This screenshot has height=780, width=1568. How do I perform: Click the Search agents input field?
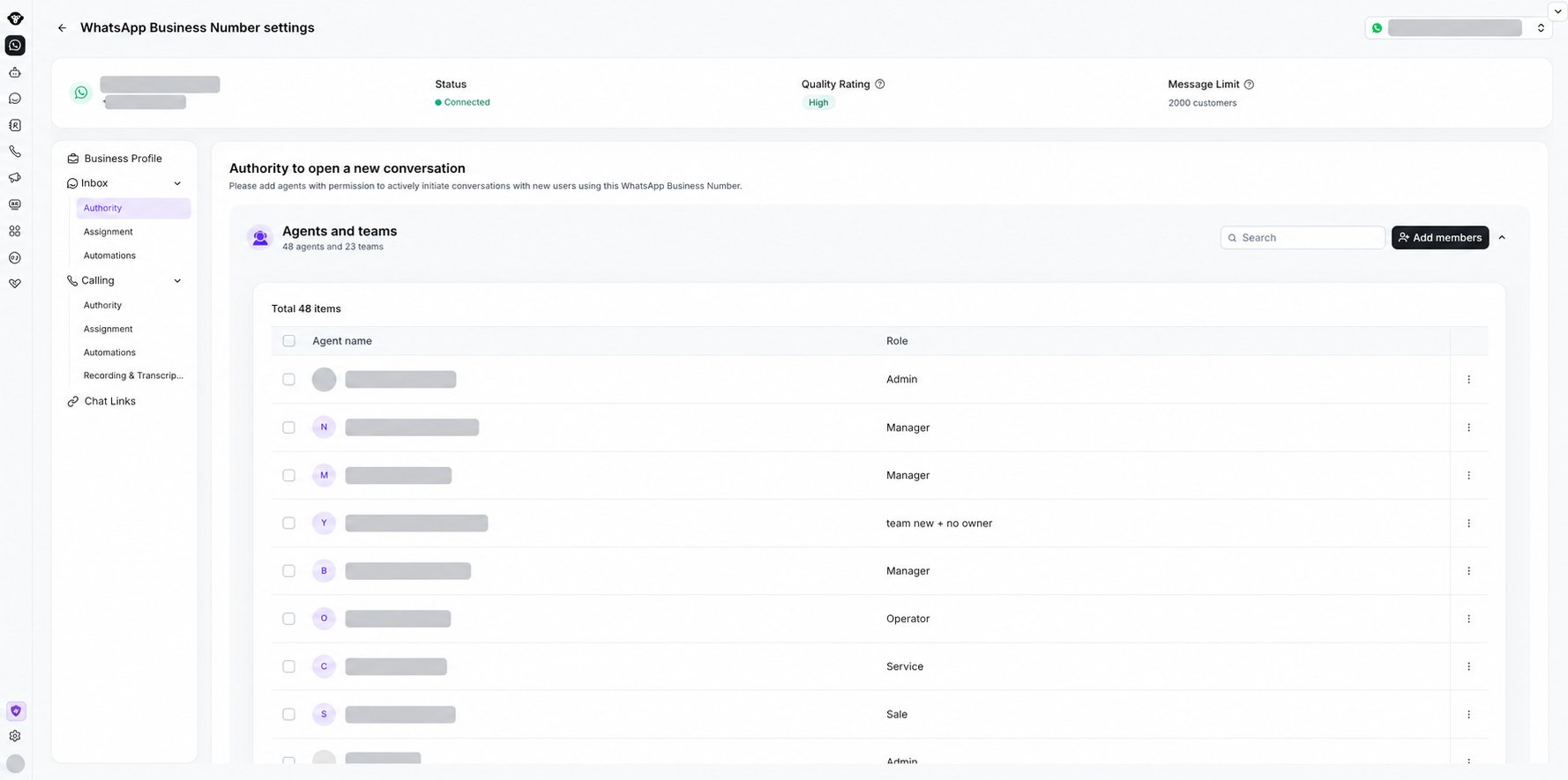pos(1303,238)
